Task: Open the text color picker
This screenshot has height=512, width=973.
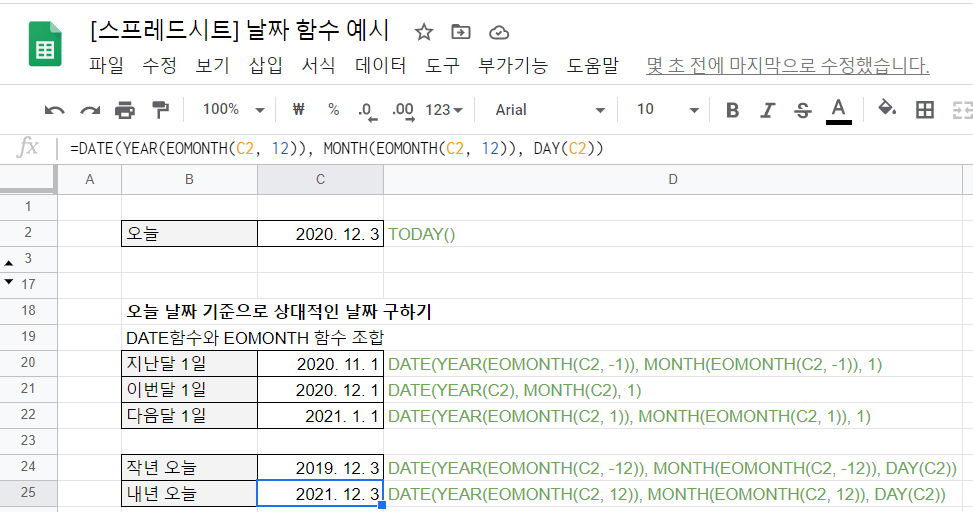Action: pyautogui.click(x=838, y=110)
